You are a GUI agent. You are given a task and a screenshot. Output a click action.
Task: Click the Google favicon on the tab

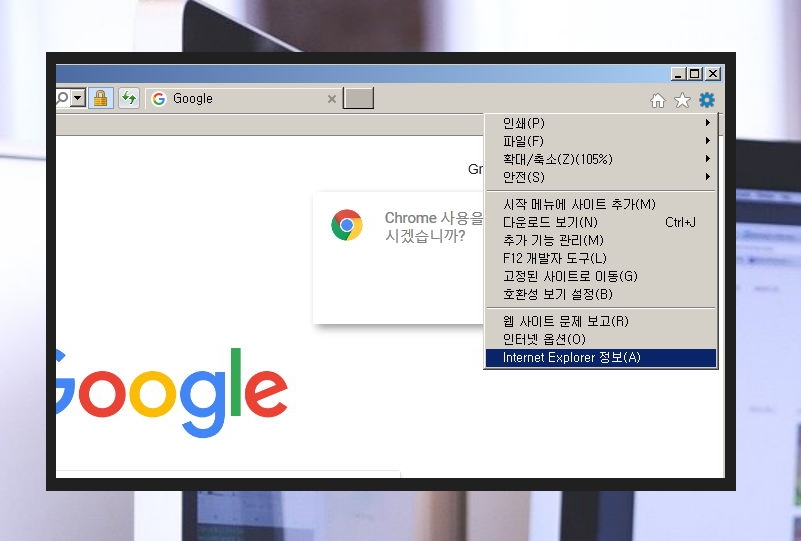(159, 99)
